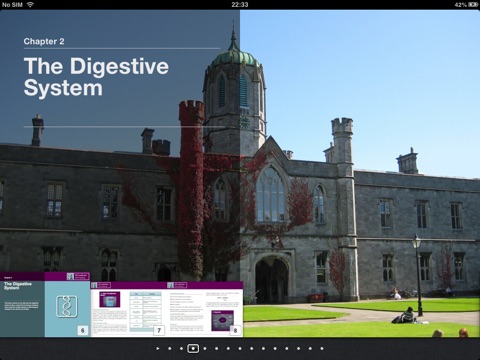Open the page 6 thumbnail, Digestive System cover
Image resolution: width=480 pixels, height=360 pixels.
click(x=45, y=305)
